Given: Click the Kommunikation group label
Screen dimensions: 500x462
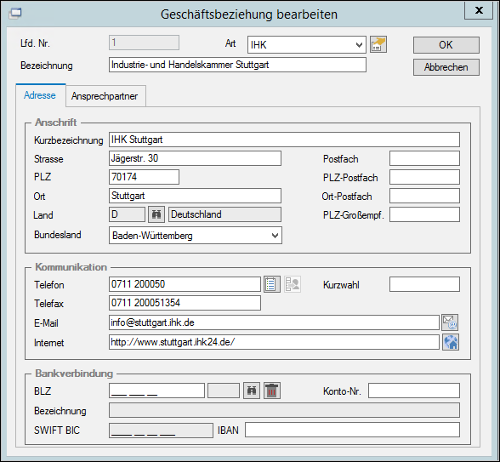Looking at the screenshot, I should pos(71,267).
